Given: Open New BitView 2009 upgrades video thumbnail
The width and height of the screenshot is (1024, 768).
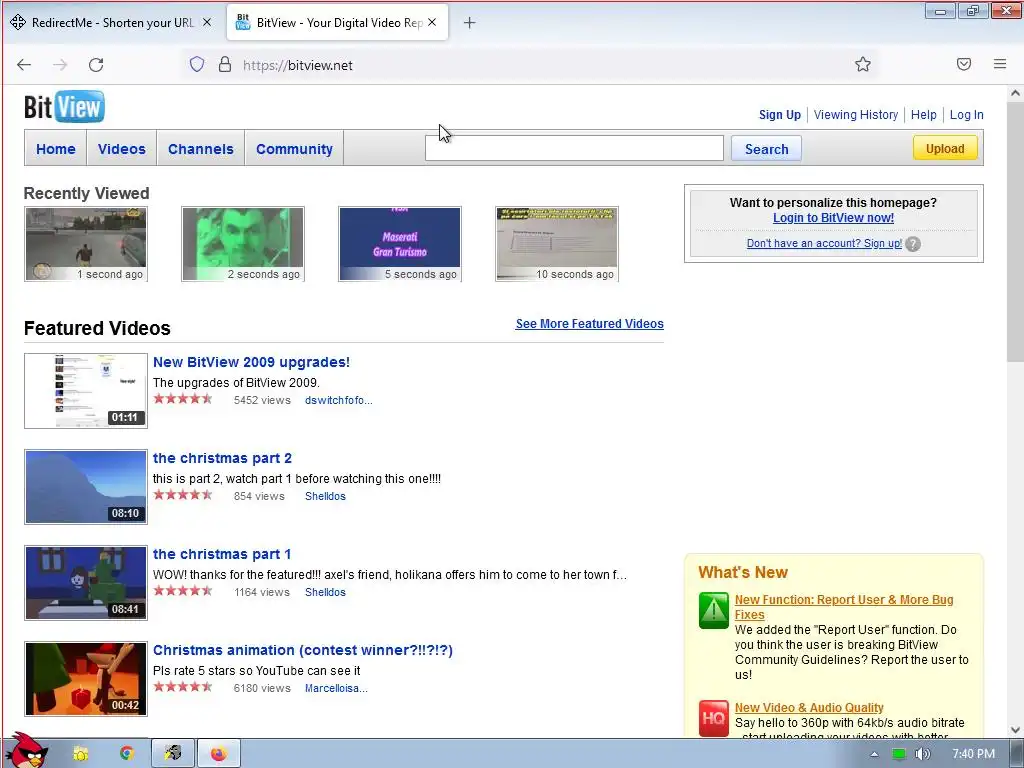Looking at the screenshot, I should (86, 391).
